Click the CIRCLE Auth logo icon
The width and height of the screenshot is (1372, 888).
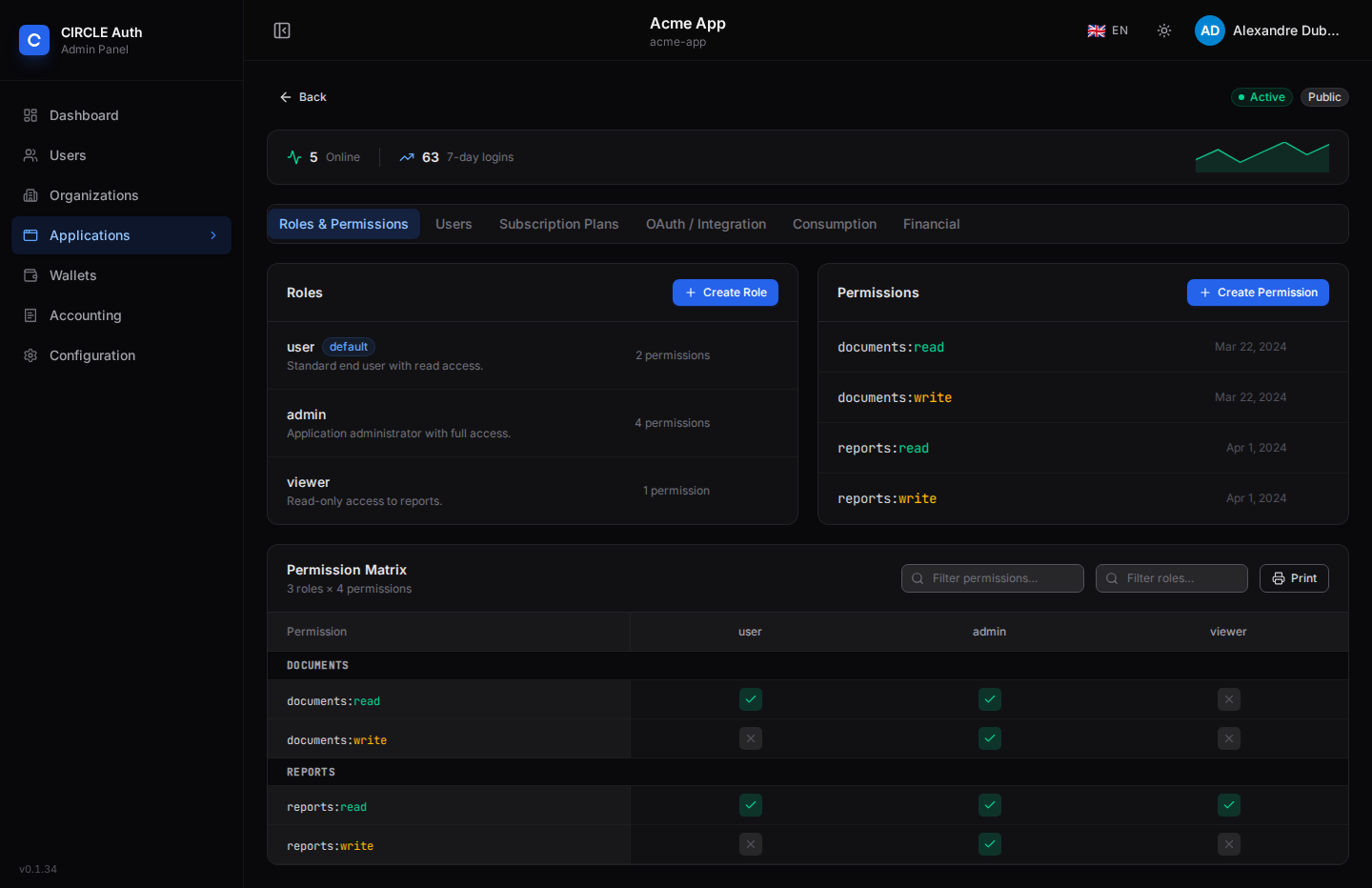coord(34,40)
